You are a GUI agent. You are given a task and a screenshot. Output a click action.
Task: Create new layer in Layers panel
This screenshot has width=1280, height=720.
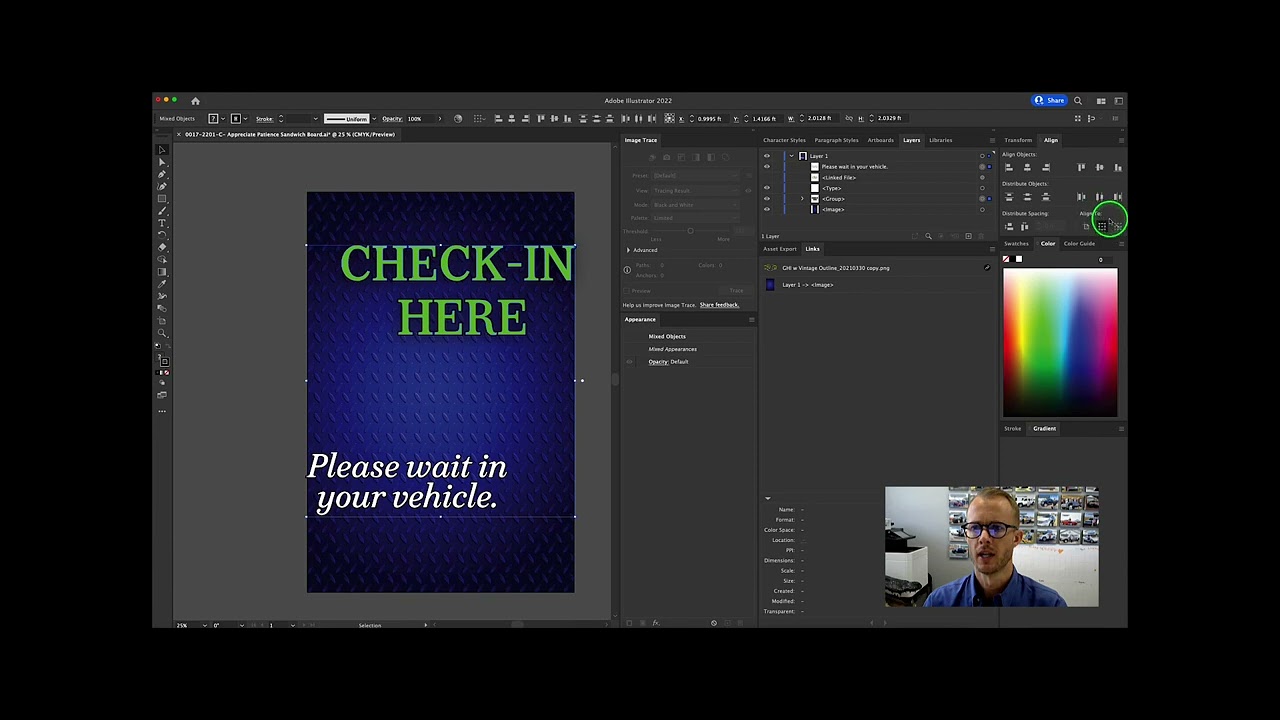[x=968, y=237]
